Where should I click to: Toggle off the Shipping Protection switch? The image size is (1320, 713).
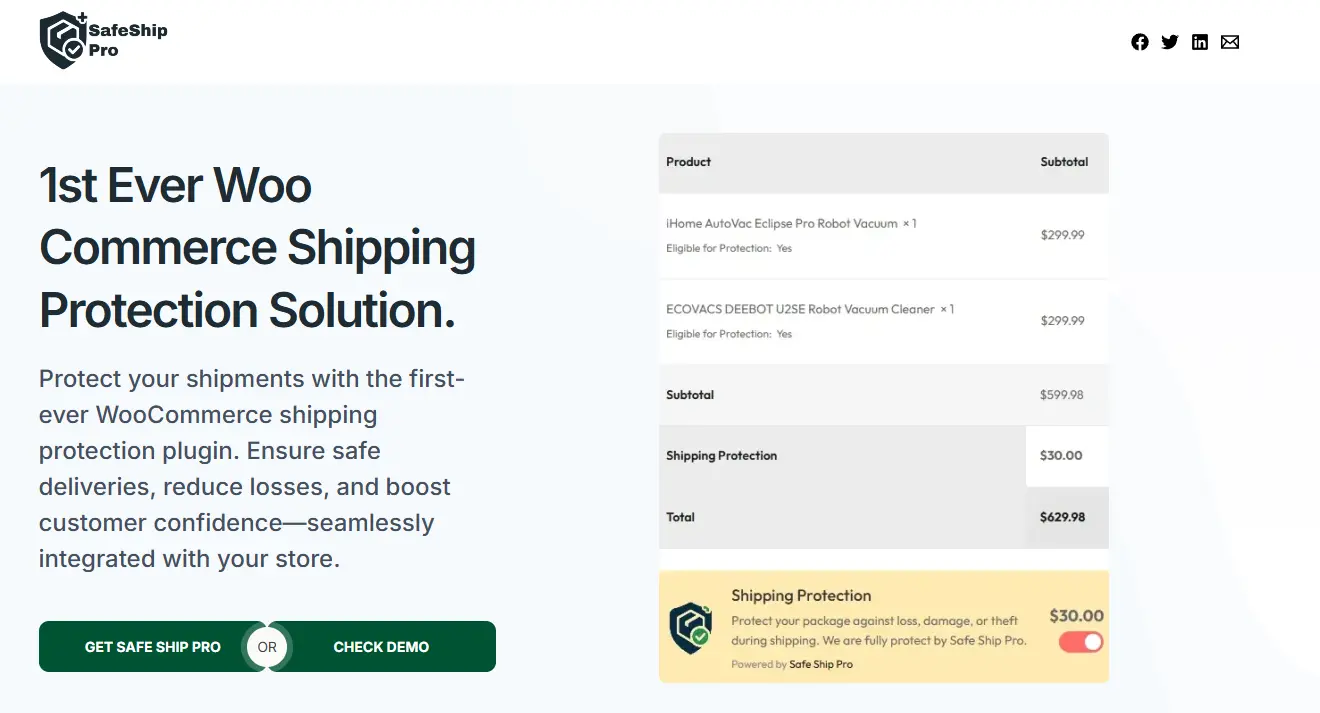[x=1080, y=642]
